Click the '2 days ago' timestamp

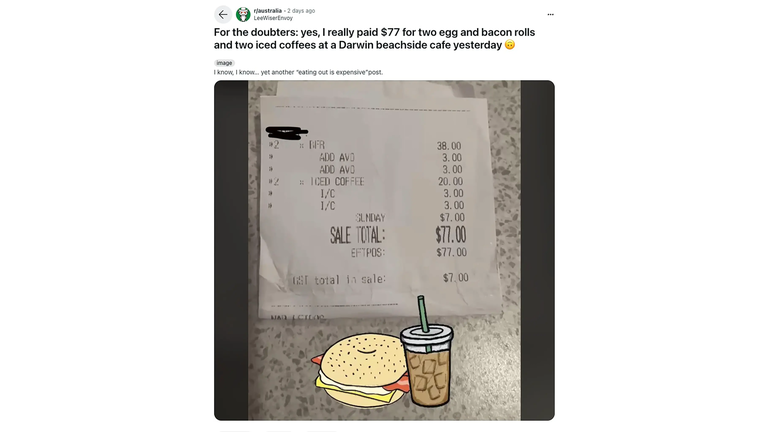click(301, 11)
